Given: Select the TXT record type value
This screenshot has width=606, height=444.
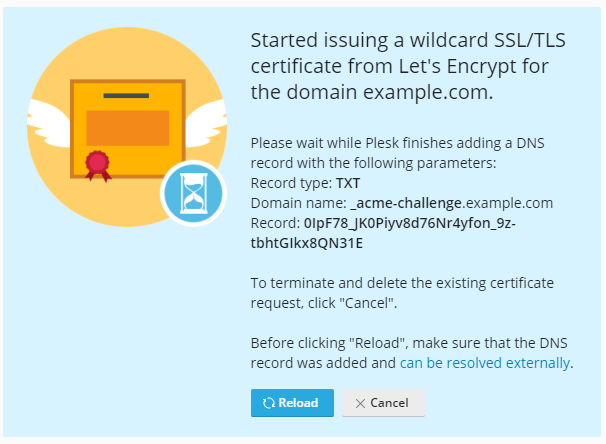Looking at the screenshot, I should (347, 183).
